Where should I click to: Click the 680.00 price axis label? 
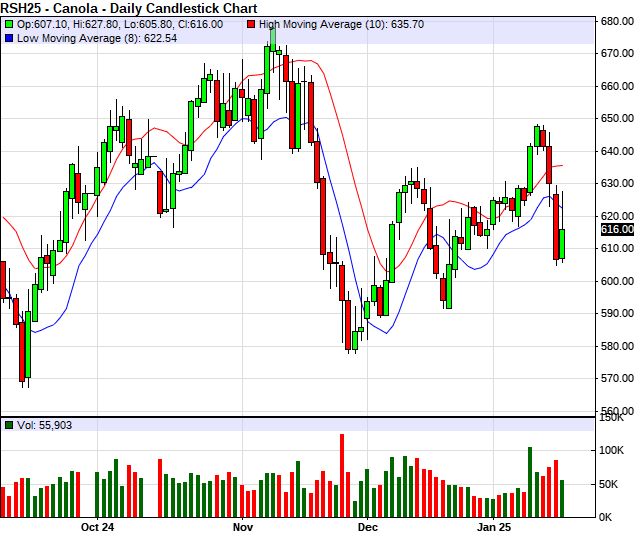click(617, 21)
